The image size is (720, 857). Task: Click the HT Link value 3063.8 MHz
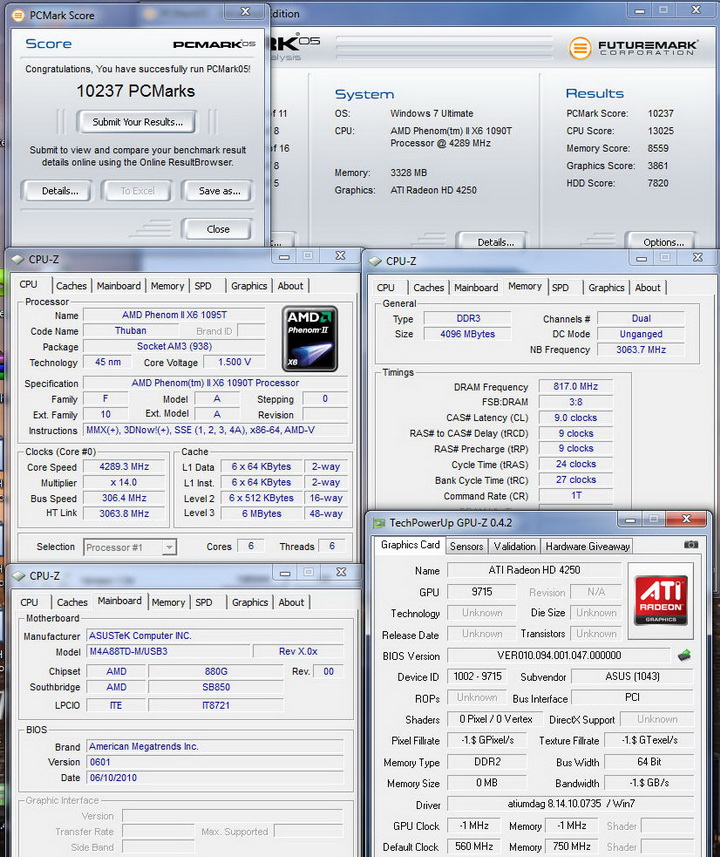coord(124,513)
